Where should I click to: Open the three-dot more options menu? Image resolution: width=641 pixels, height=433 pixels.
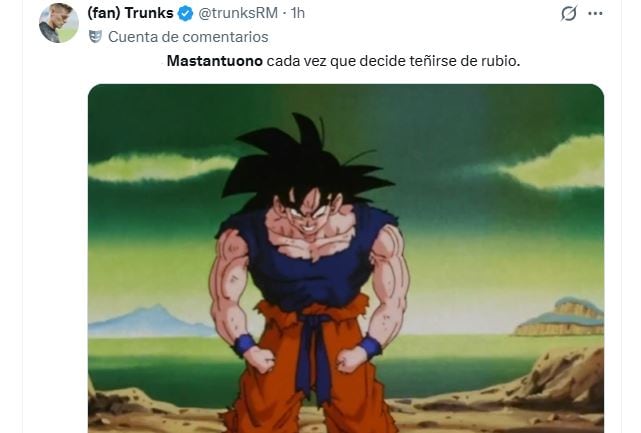[x=595, y=13]
